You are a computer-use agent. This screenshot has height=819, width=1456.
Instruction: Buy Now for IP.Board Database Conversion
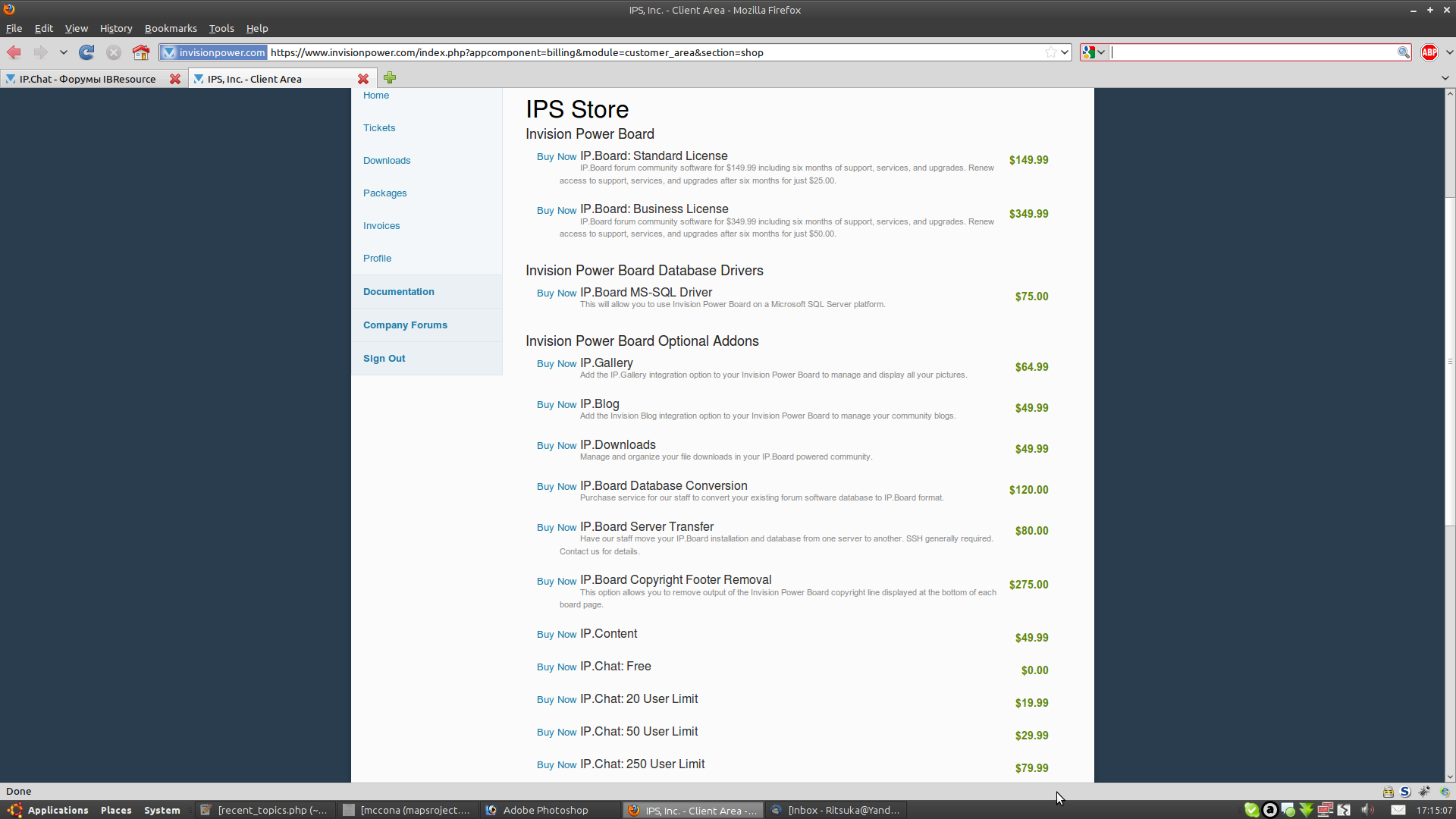coord(557,487)
